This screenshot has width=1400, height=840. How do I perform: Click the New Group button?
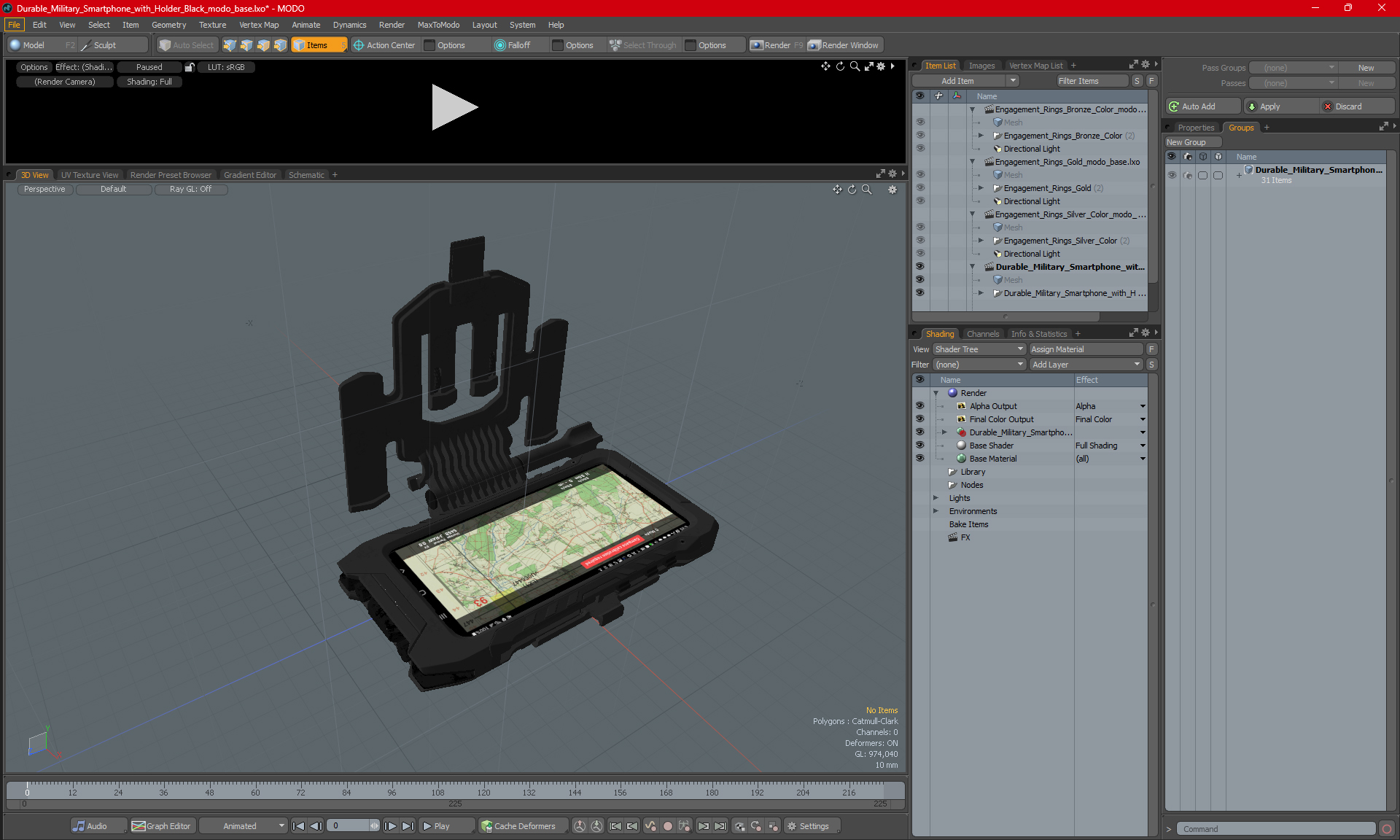click(1193, 142)
